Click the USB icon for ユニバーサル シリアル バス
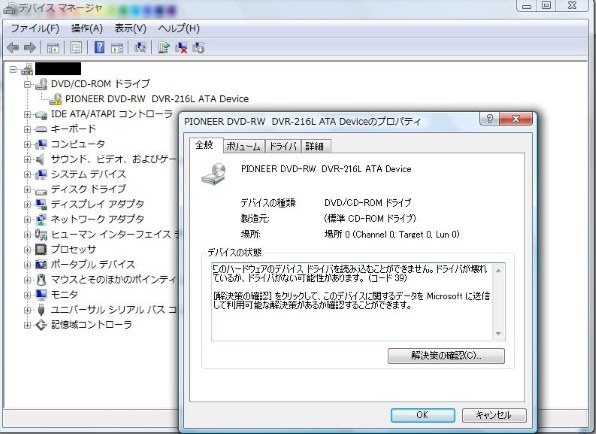 pyautogui.click(x=41, y=310)
